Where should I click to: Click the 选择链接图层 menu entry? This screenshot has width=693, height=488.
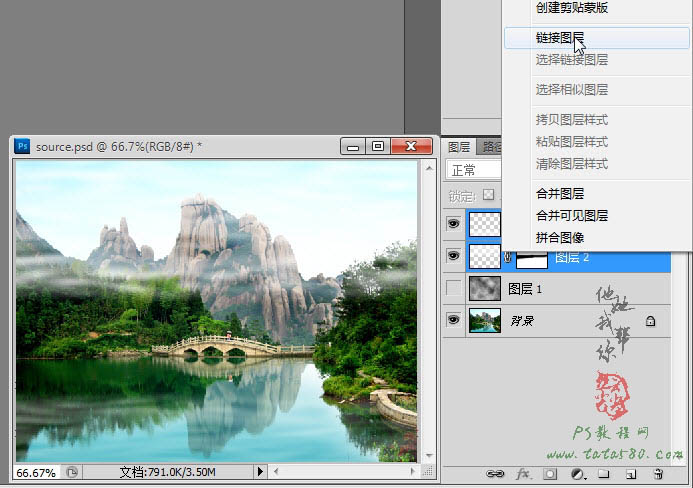[x=572, y=60]
